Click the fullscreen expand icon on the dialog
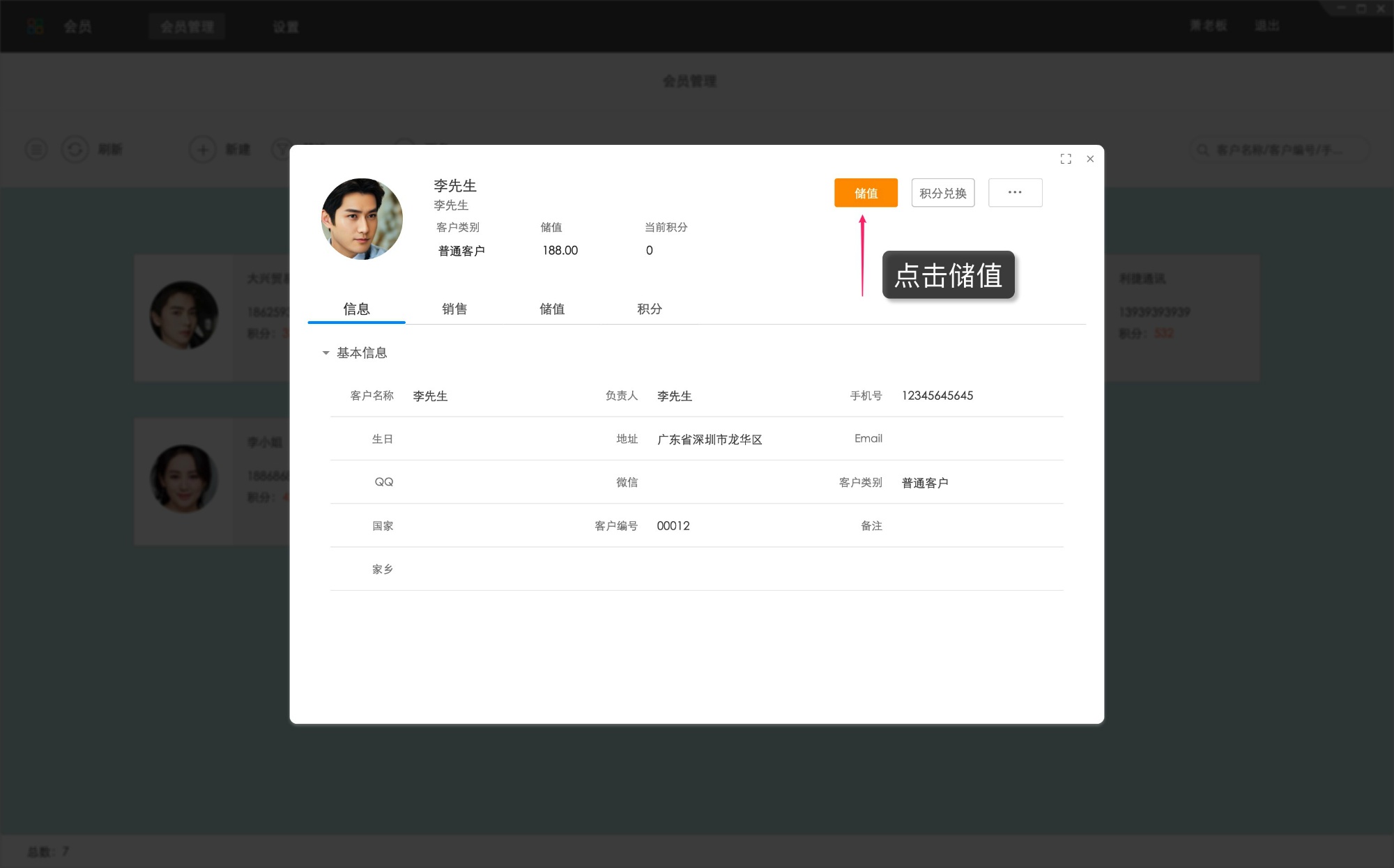Viewport: 1394px width, 868px height. pos(1066,159)
